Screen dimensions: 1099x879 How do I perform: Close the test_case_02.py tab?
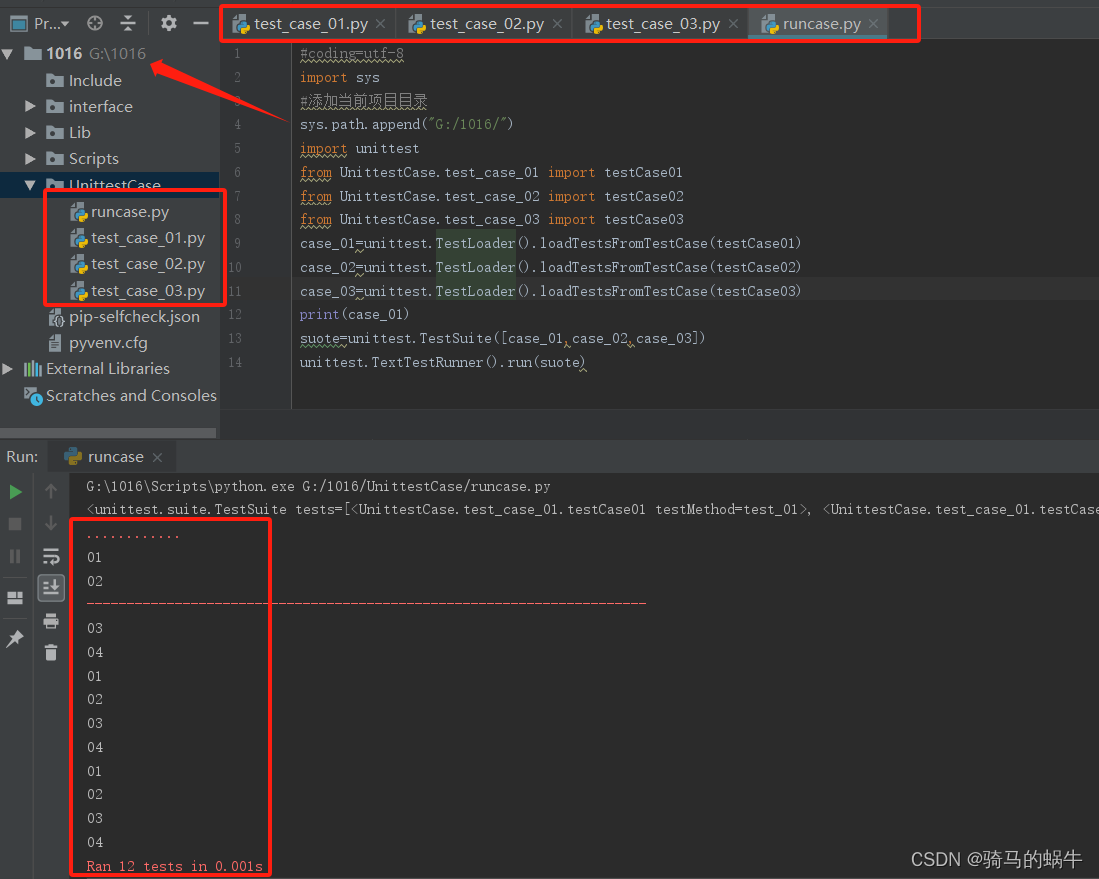(557, 24)
